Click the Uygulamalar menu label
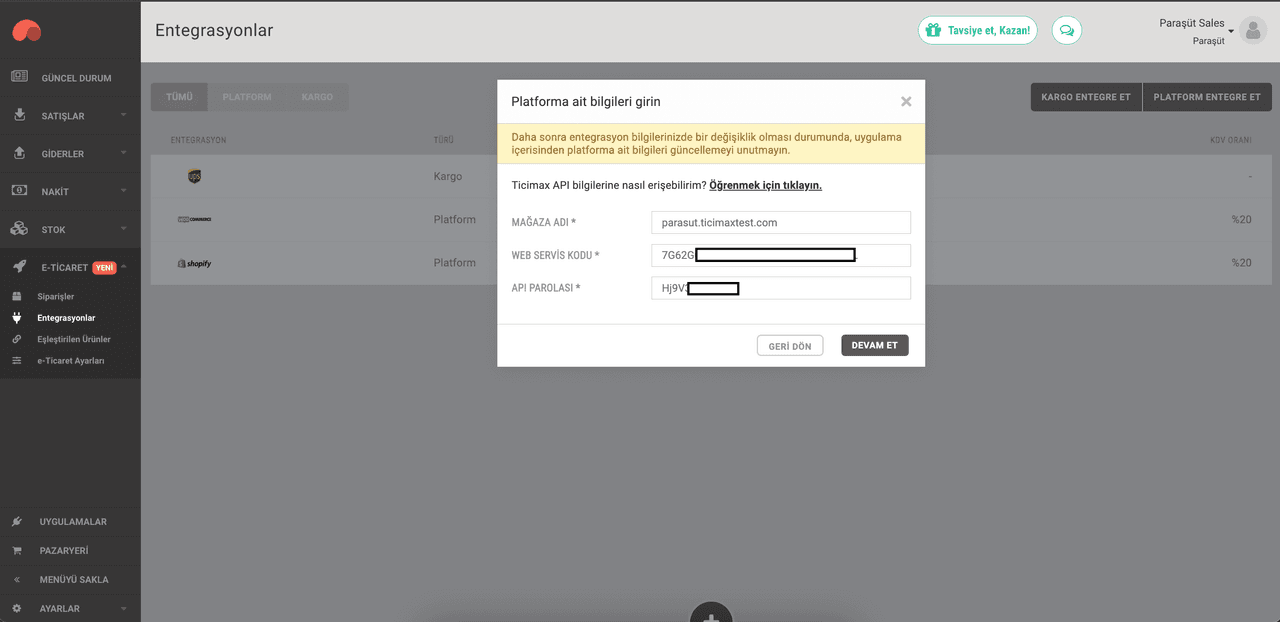 coord(73,521)
